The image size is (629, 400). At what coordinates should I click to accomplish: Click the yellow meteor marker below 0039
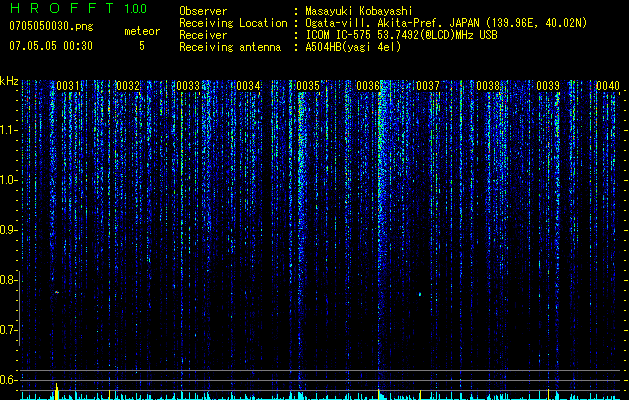(548, 394)
